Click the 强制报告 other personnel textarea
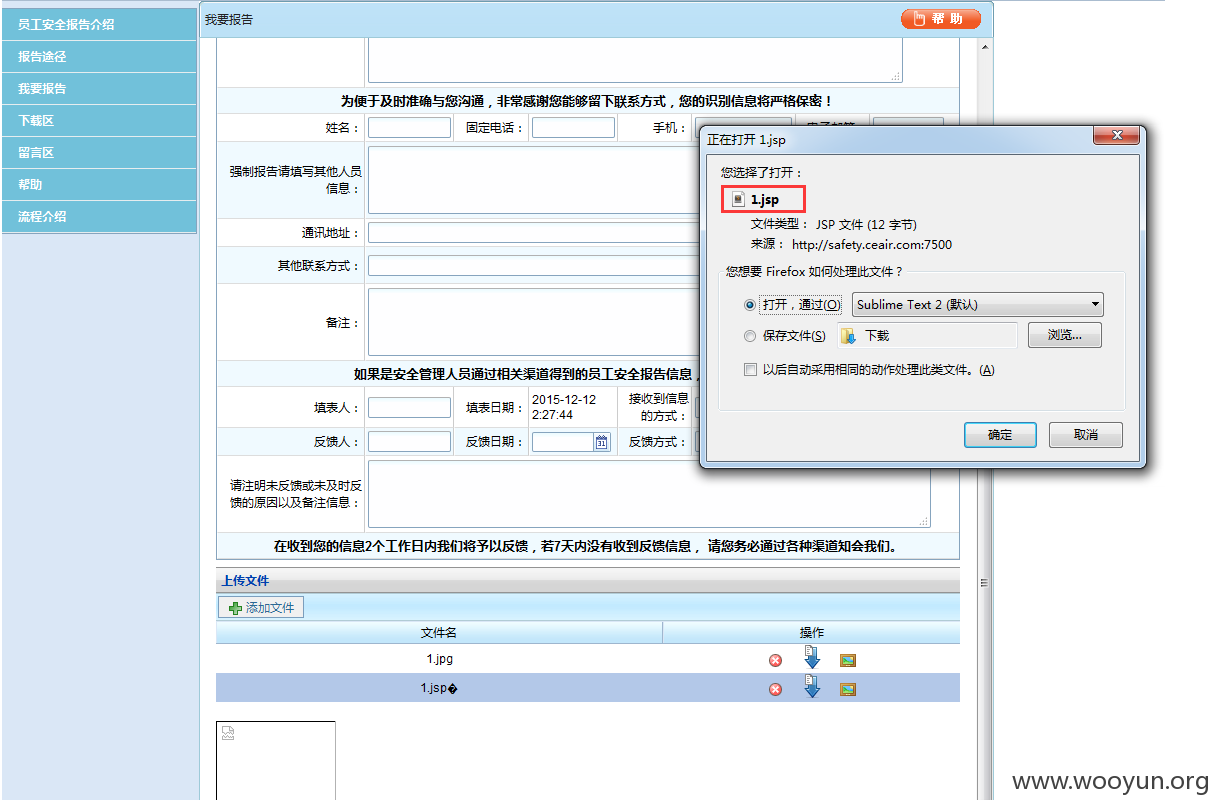This screenshot has width=1218, height=810. (534, 180)
